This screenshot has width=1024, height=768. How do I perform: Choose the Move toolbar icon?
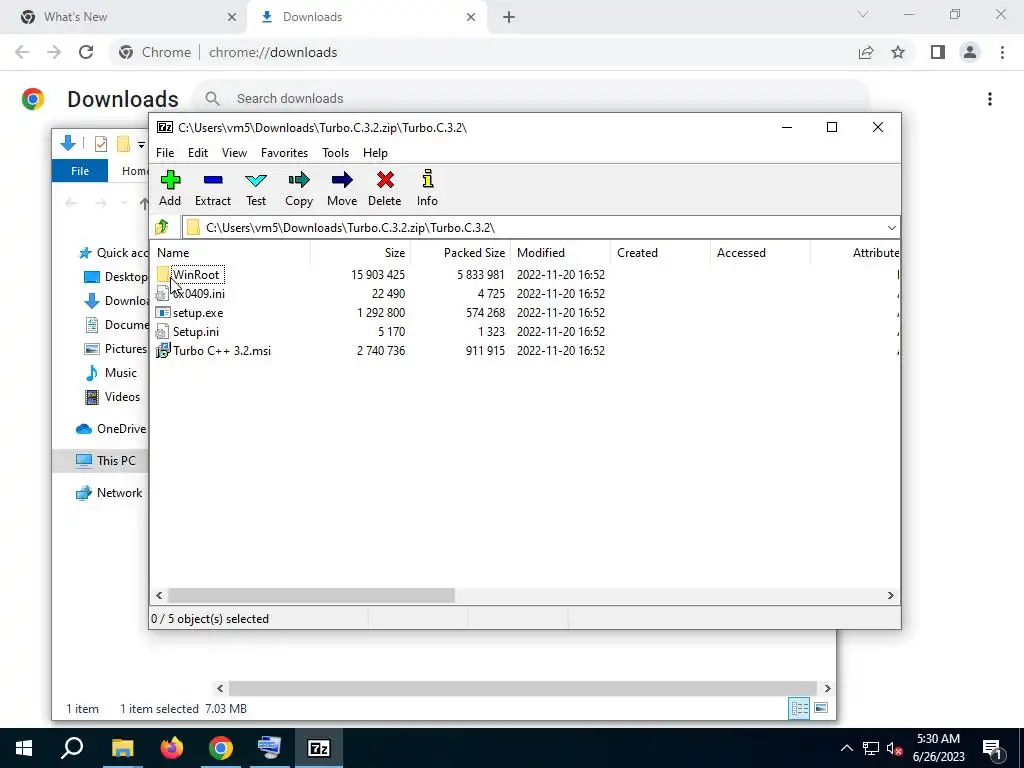[x=342, y=189]
